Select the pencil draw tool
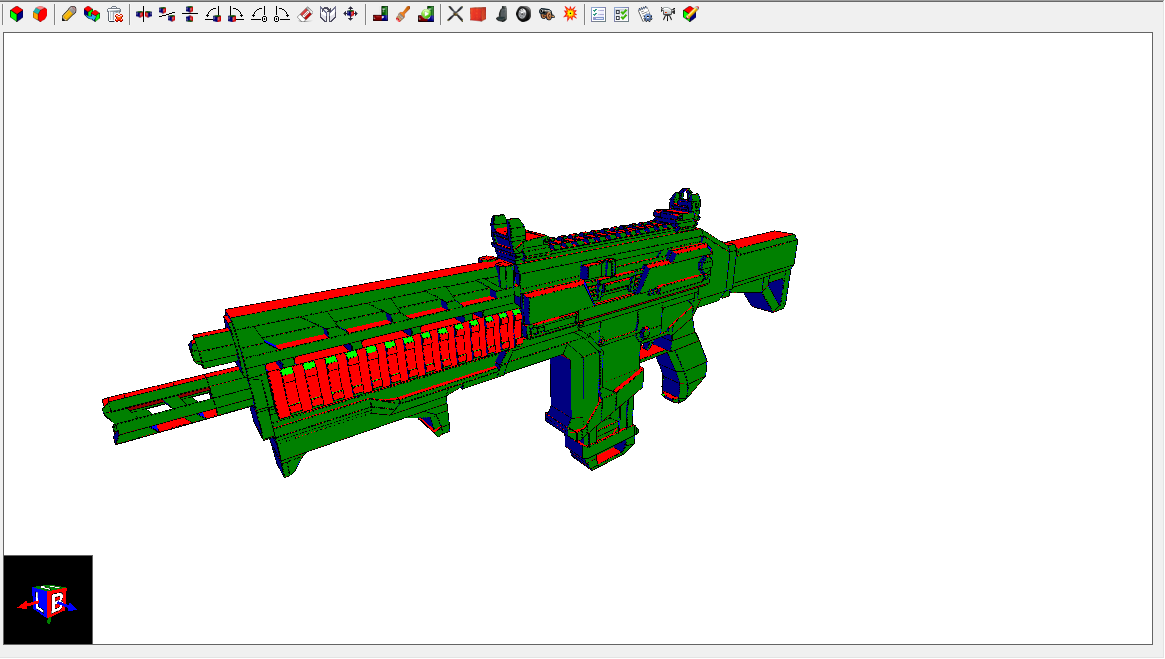 click(68, 14)
